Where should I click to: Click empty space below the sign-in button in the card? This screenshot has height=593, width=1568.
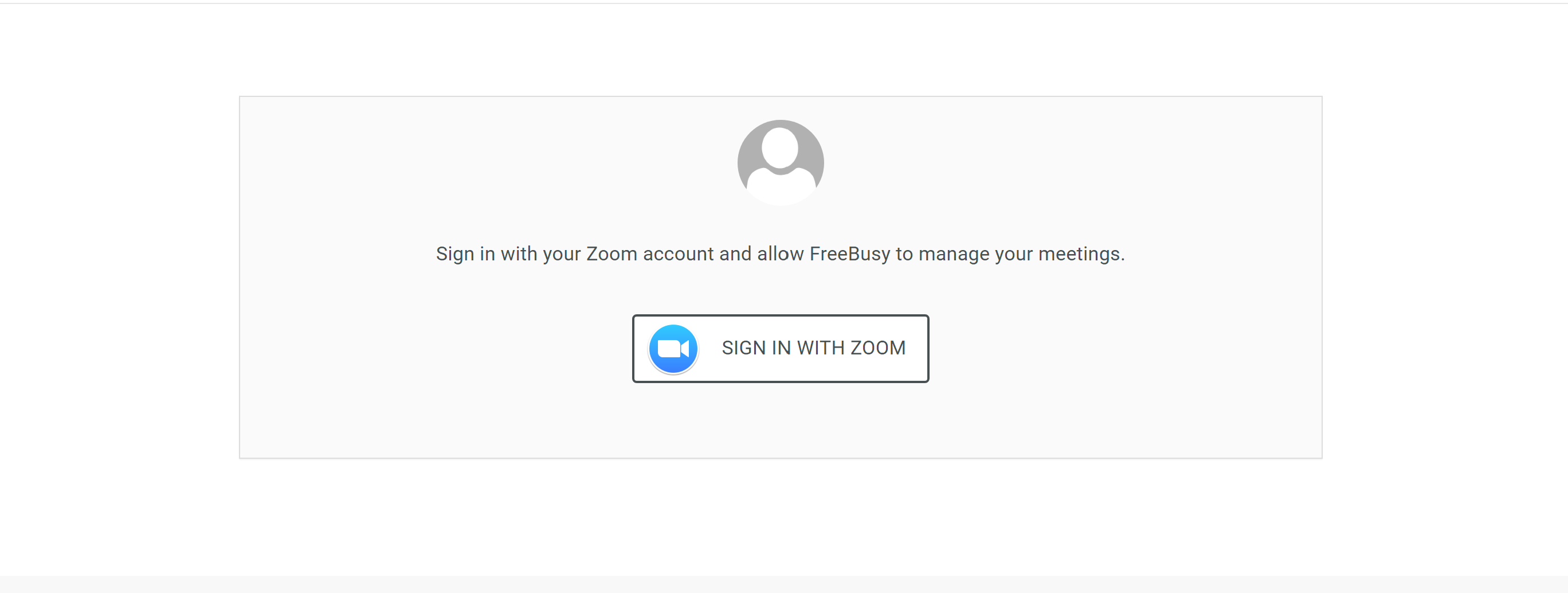781,420
